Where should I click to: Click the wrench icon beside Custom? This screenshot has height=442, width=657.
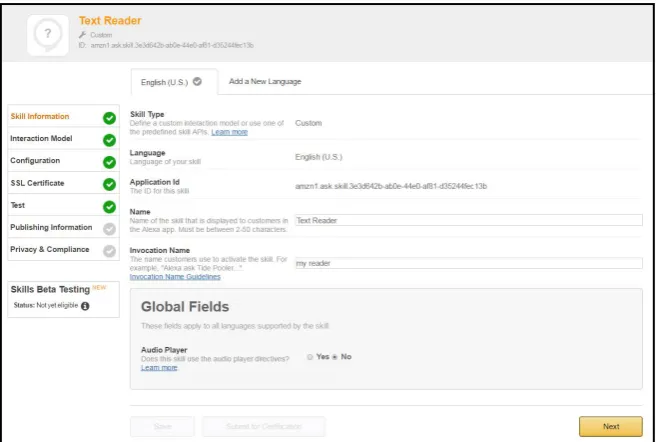(83, 35)
